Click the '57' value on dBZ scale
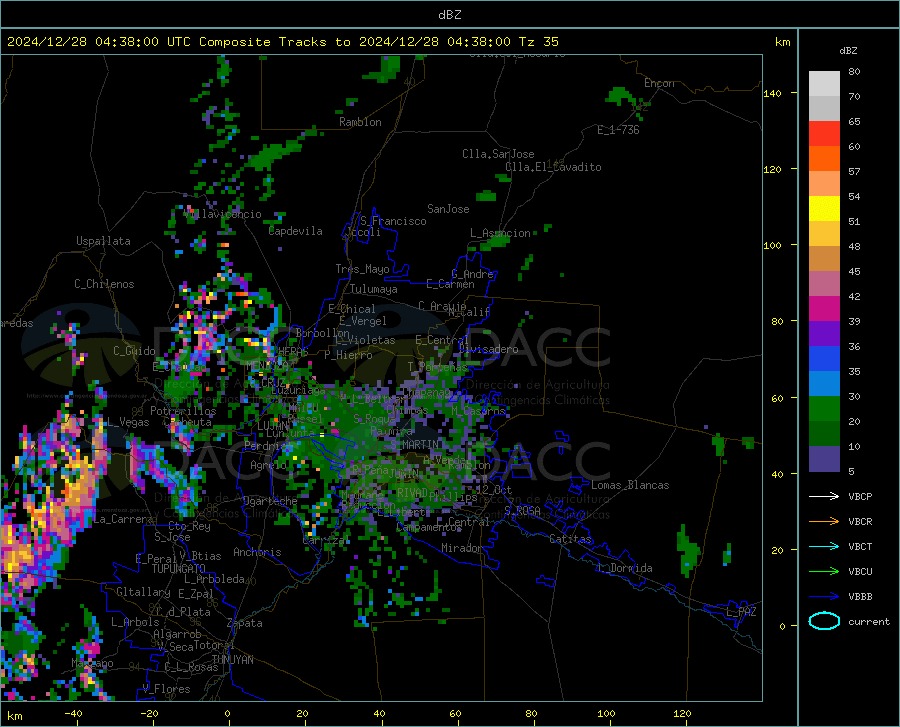 (854, 172)
